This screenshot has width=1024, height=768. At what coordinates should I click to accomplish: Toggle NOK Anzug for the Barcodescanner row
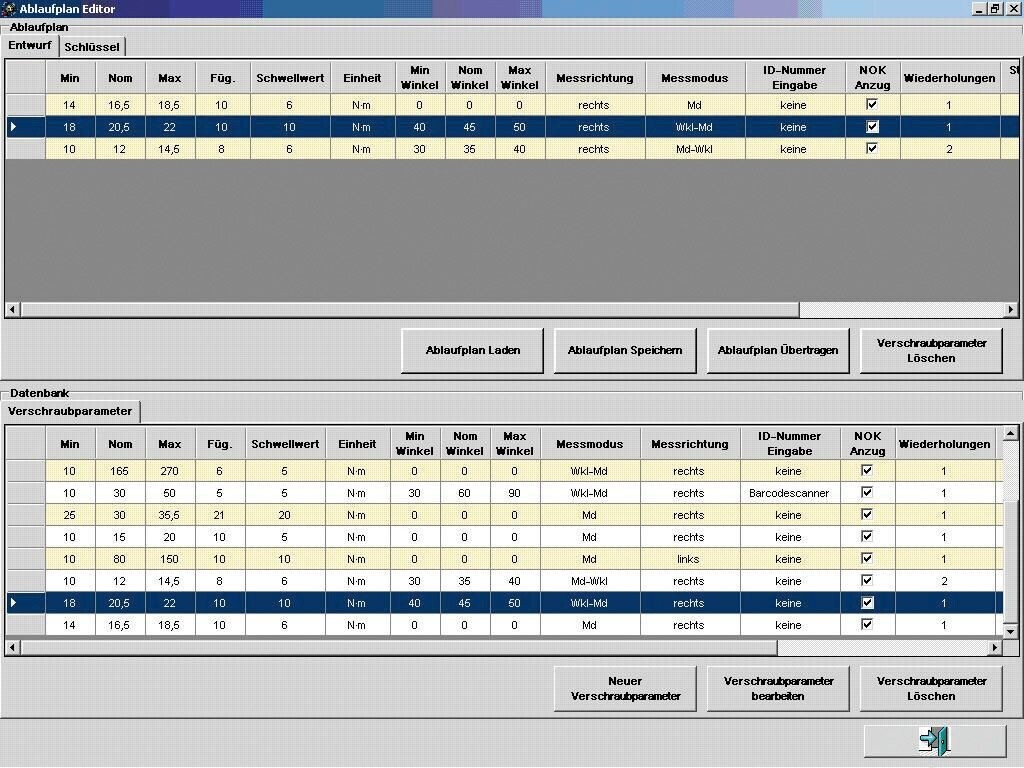click(x=867, y=493)
